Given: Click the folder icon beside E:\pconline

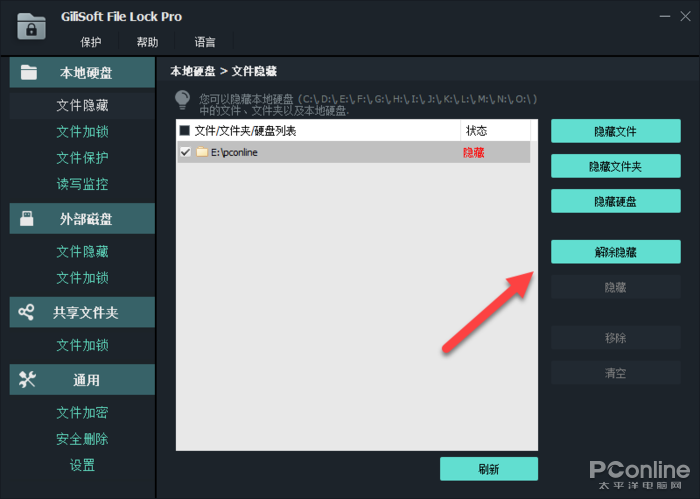Looking at the screenshot, I should point(201,152).
